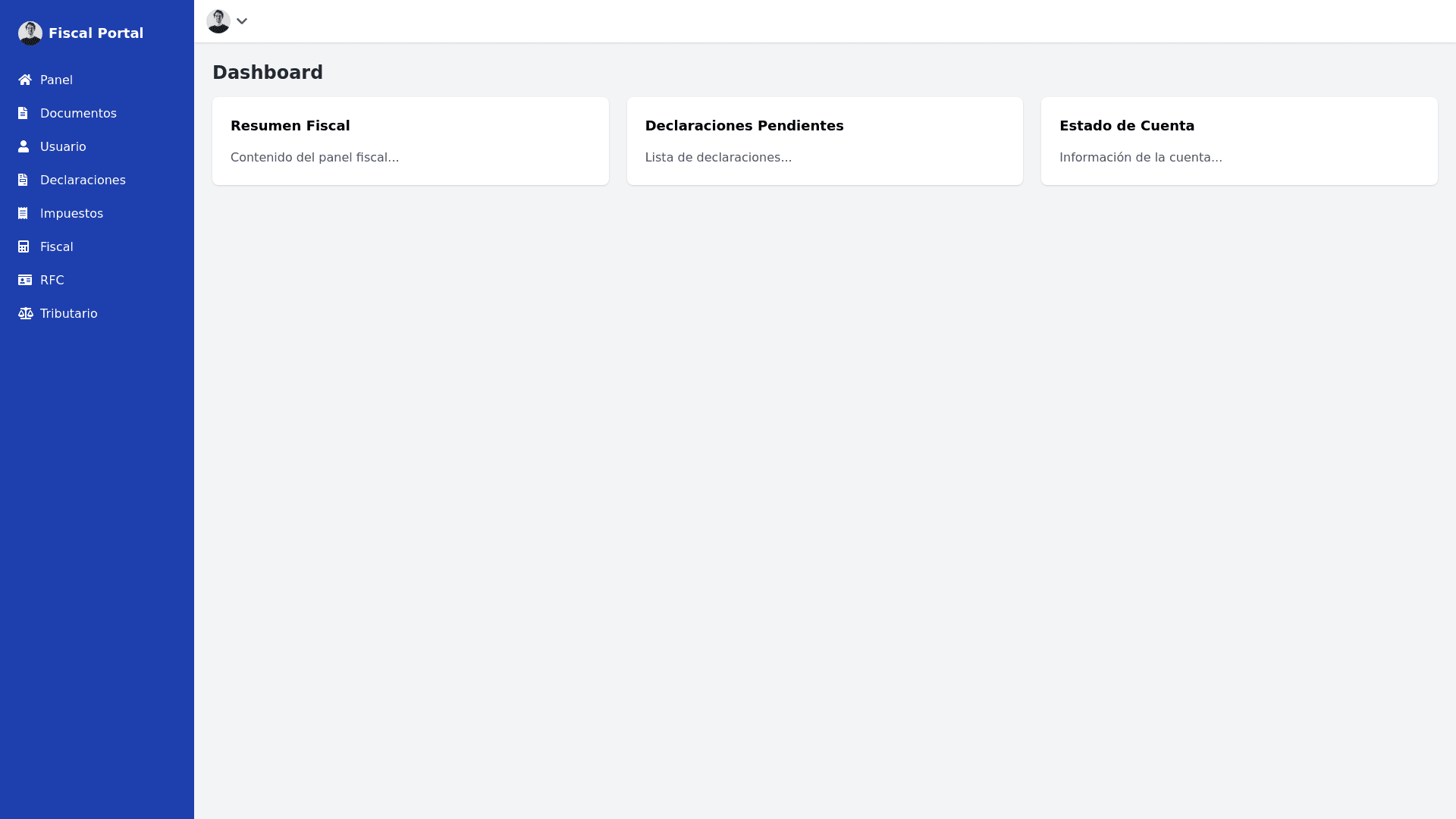
Task: Select the Fiscal calculator icon
Action: [x=24, y=246]
